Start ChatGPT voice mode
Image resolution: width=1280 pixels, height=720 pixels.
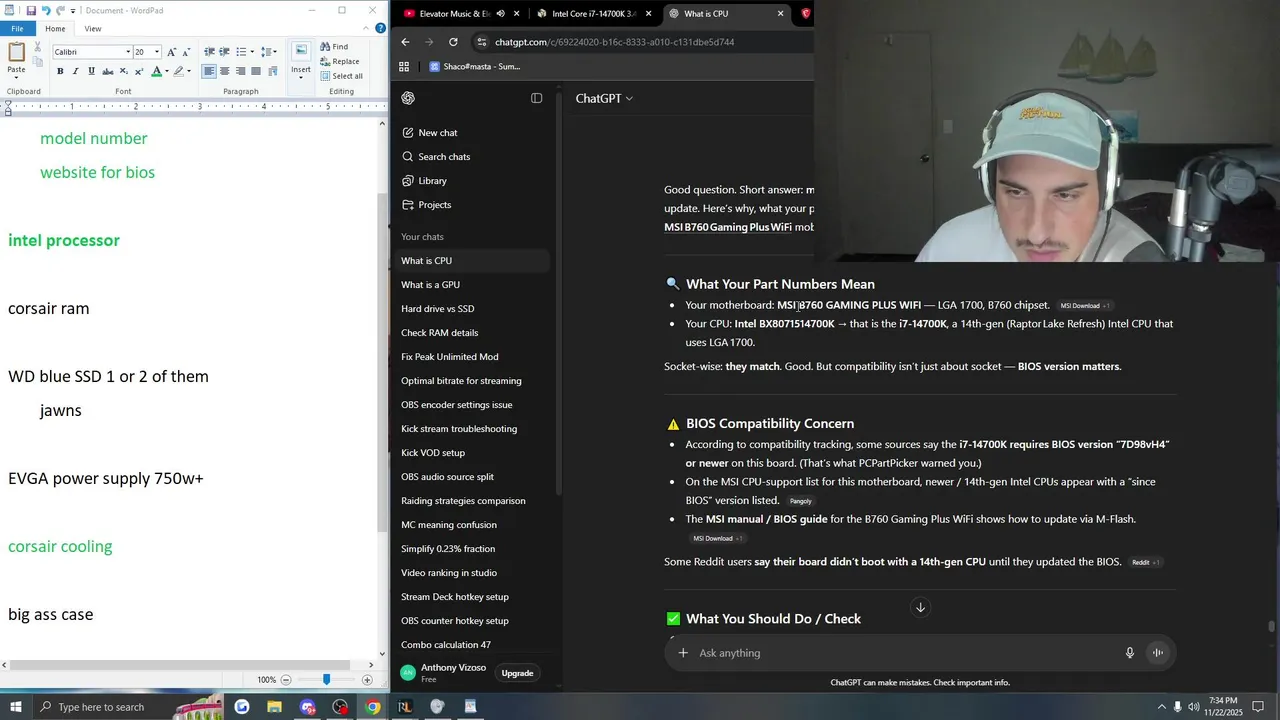1157,653
